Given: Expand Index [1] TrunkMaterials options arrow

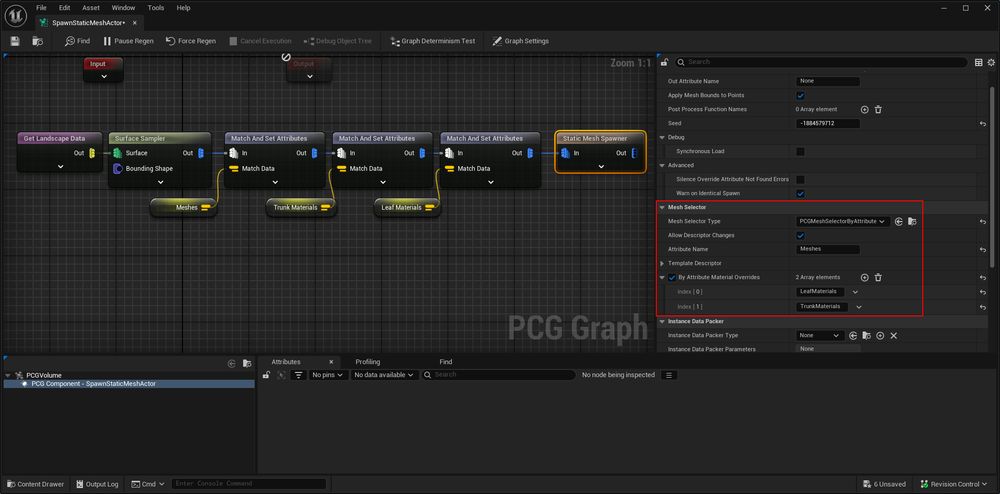Looking at the screenshot, I should (x=859, y=307).
